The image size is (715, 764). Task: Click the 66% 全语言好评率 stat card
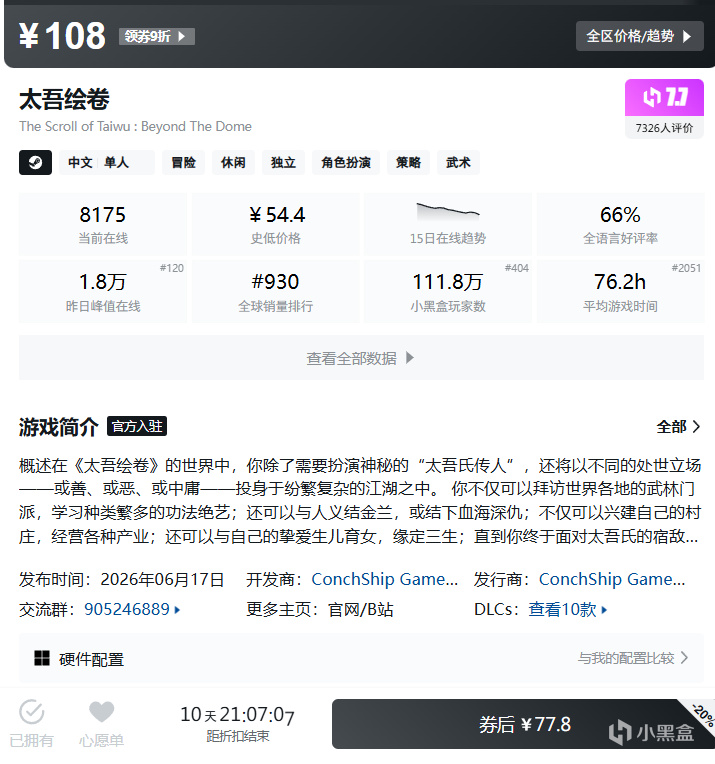point(620,224)
